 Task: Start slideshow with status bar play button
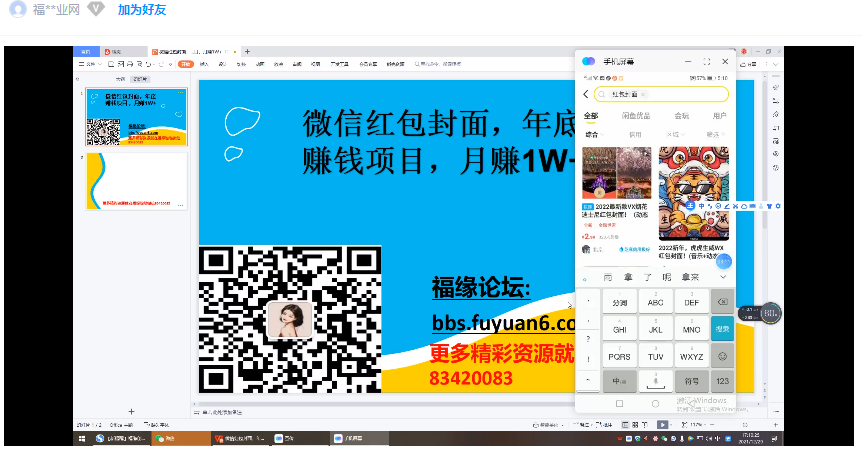click(x=662, y=425)
